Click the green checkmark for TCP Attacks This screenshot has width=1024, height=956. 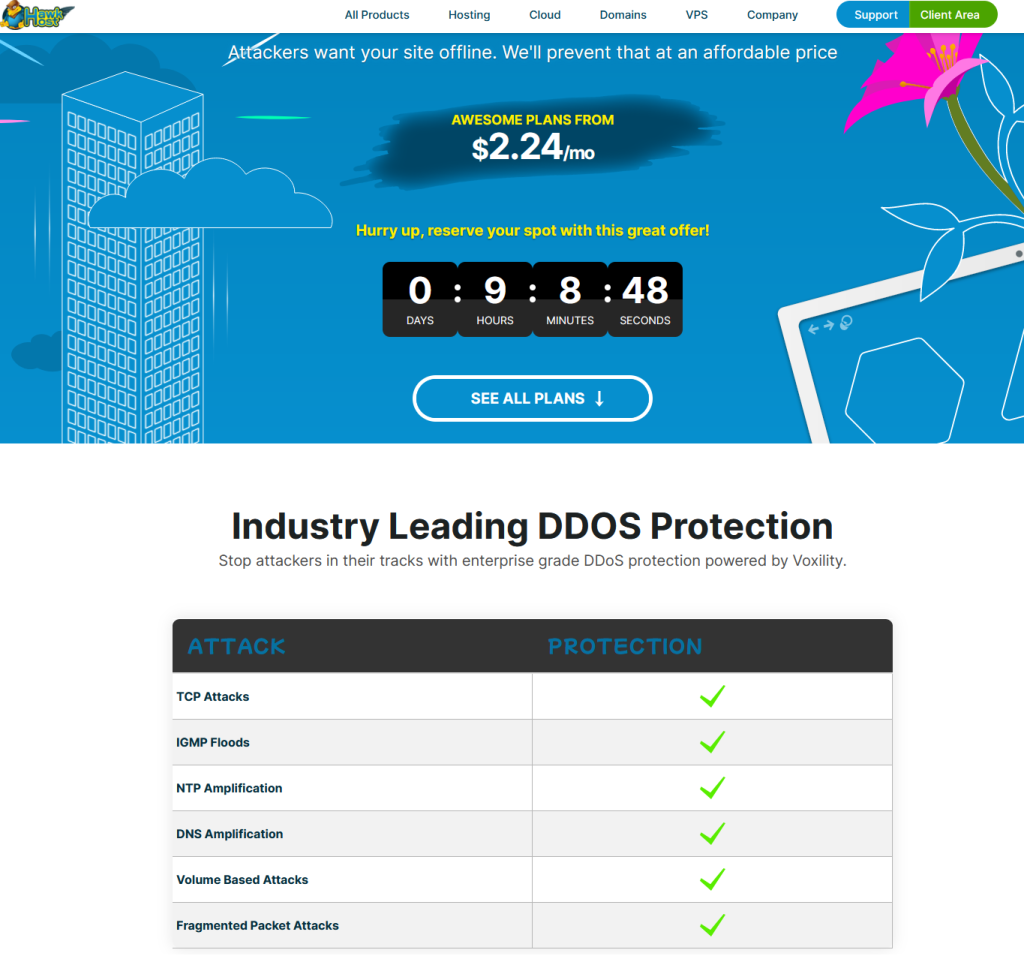[x=712, y=696]
